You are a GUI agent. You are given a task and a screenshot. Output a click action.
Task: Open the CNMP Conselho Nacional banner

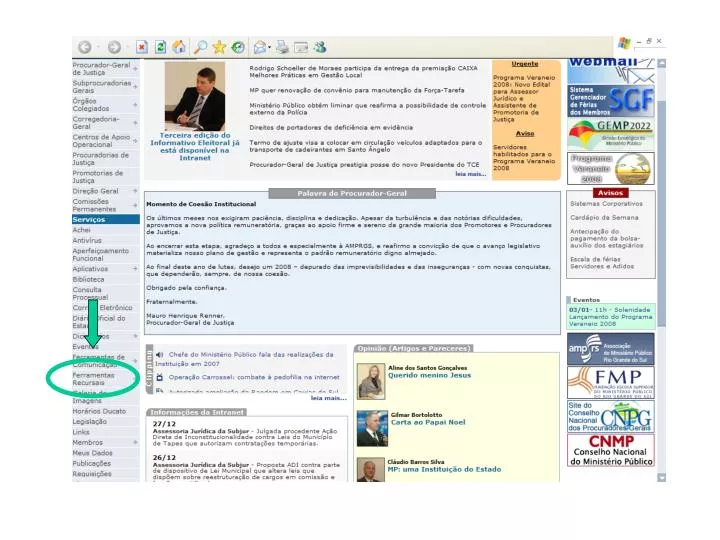(611, 450)
